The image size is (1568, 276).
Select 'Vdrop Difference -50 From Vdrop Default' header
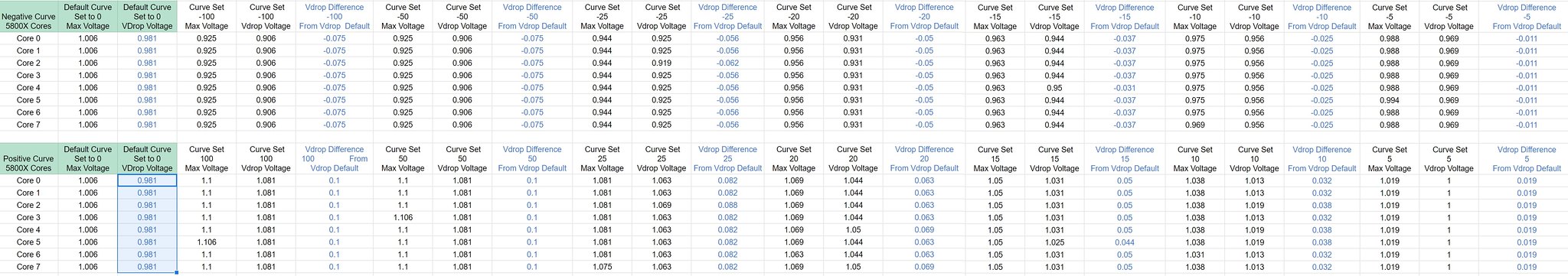point(532,16)
